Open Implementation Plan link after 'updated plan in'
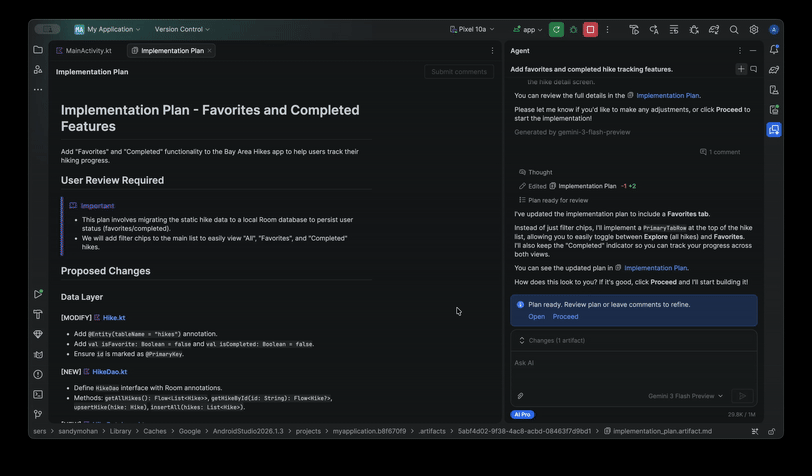This screenshot has width=812, height=476. tap(656, 268)
